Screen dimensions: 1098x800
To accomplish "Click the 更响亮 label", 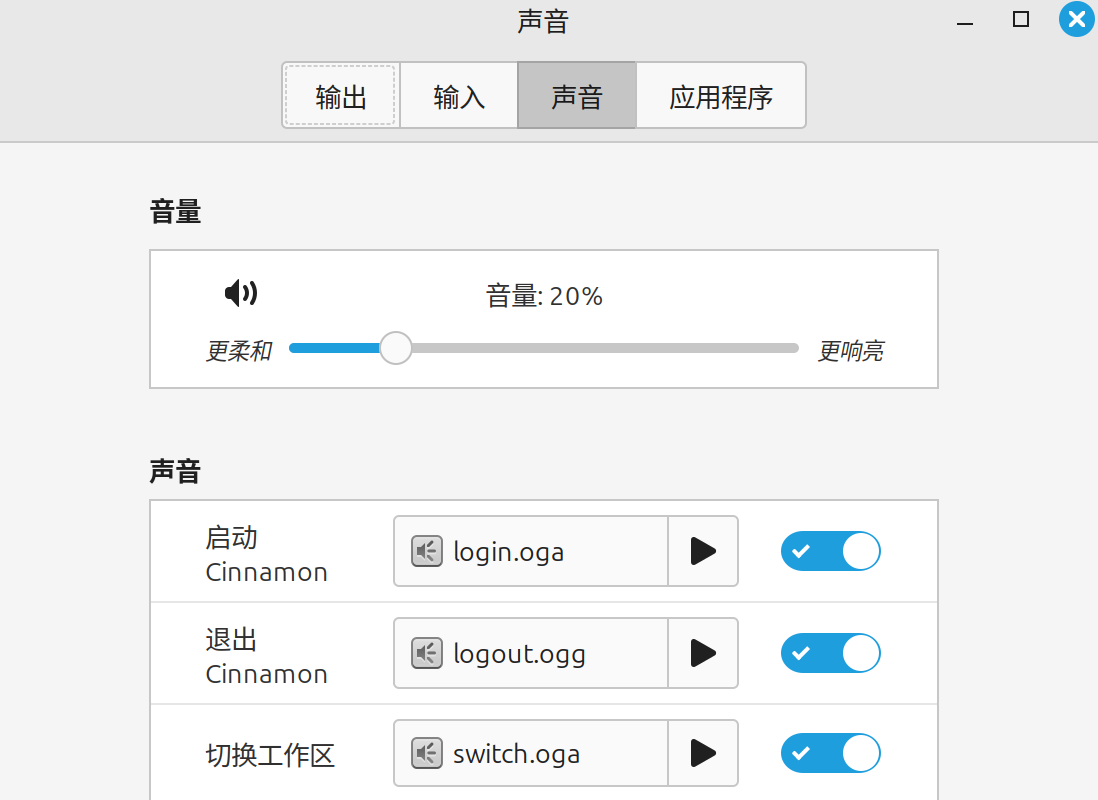I will click(x=851, y=350).
